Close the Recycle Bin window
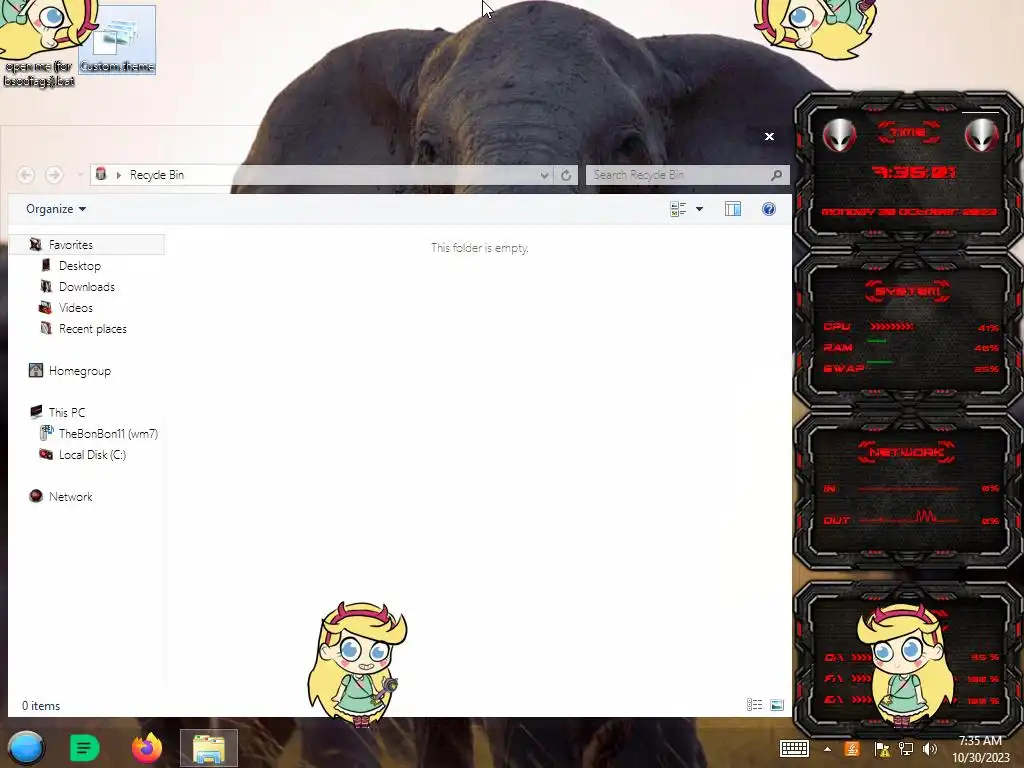 tap(769, 136)
